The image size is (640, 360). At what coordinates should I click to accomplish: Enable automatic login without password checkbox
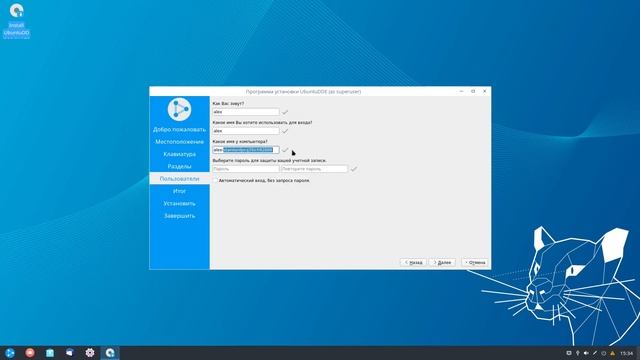click(215, 180)
